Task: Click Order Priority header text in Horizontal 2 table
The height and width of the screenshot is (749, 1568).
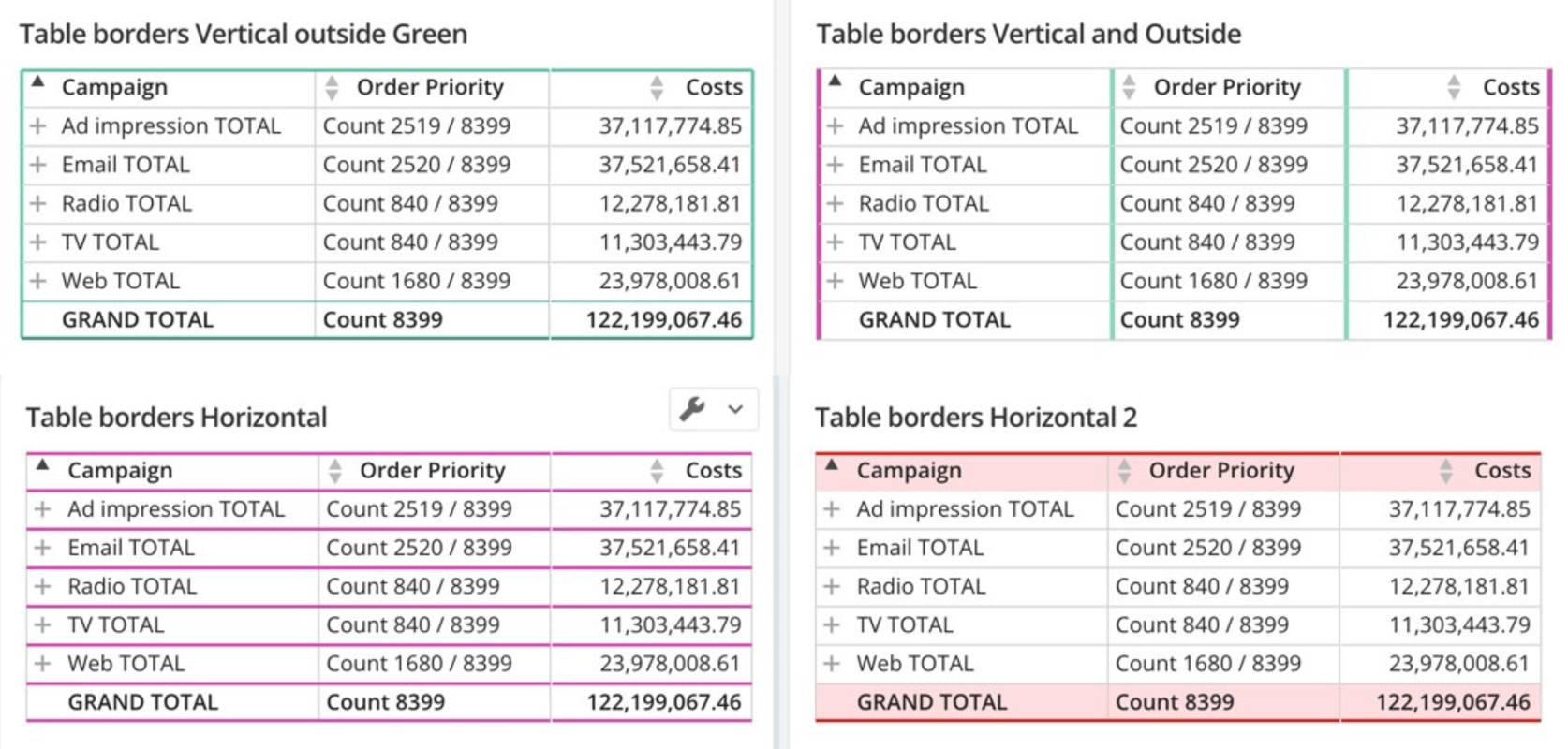Action: pyautogui.click(x=1221, y=471)
